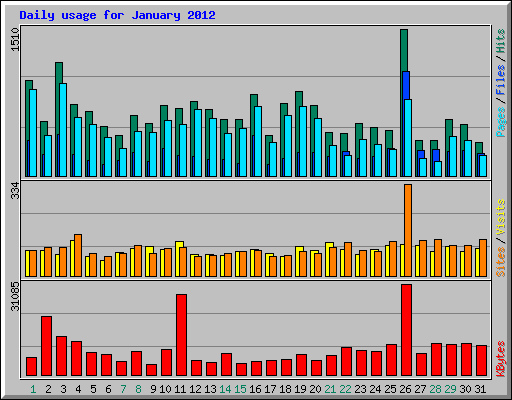Click the blue Files bar for day 28
This screenshot has height=400, width=512.
click(436, 155)
